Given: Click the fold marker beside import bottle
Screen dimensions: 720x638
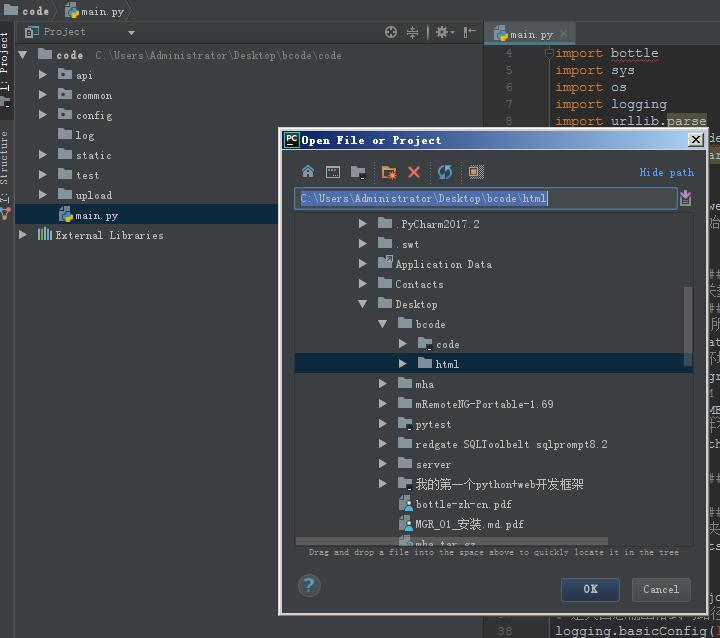Looking at the screenshot, I should pyautogui.click(x=549, y=53).
